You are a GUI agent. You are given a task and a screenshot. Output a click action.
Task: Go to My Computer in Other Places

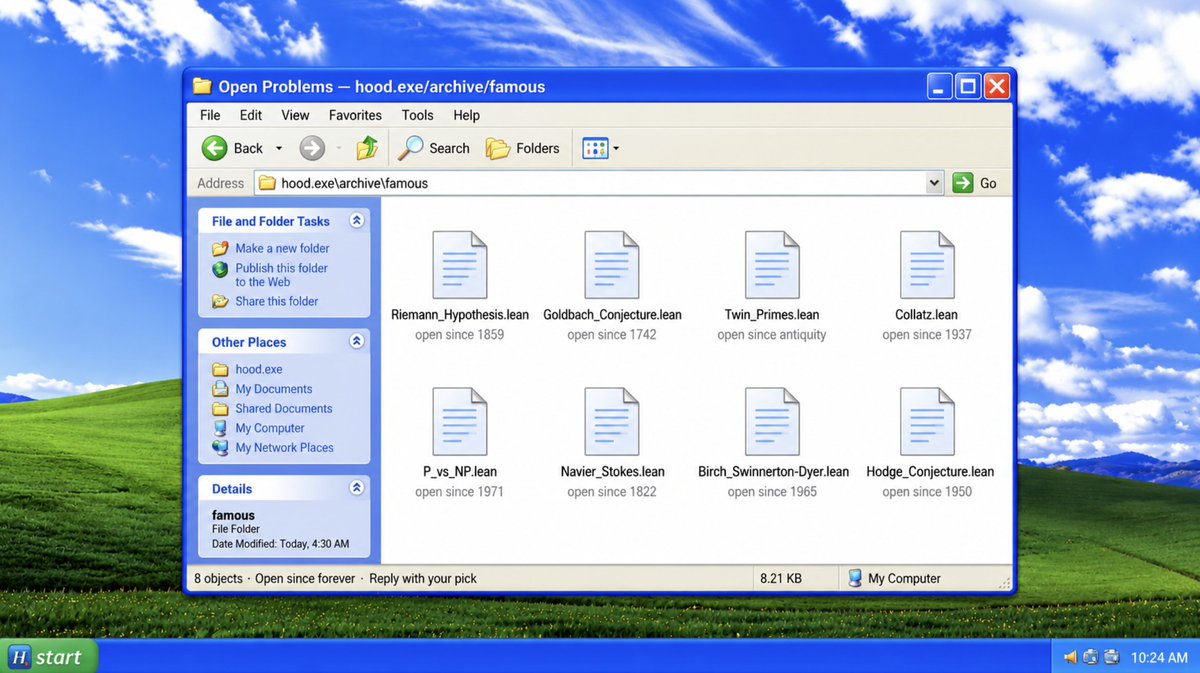tap(258, 428)
